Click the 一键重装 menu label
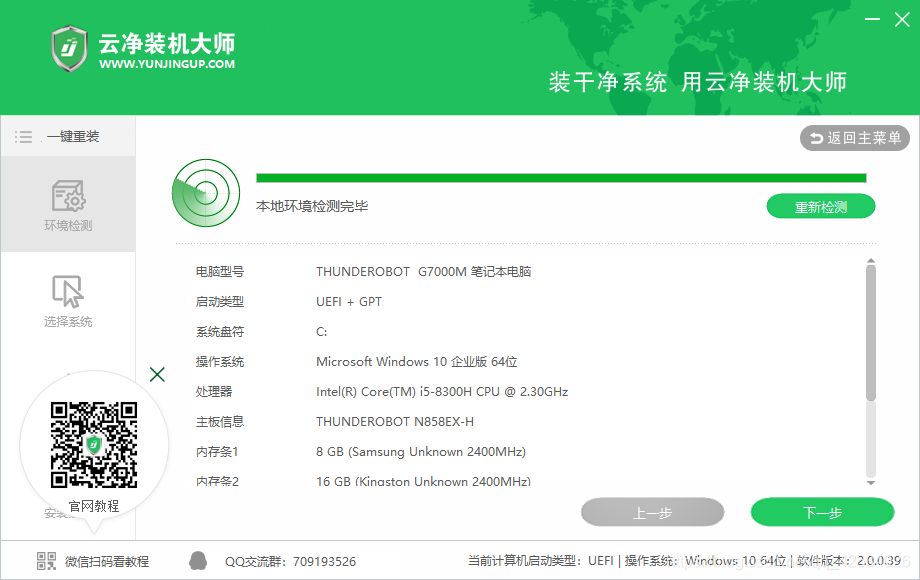The height and width of the screenshot is (580, 920). (x=73, y=137)
